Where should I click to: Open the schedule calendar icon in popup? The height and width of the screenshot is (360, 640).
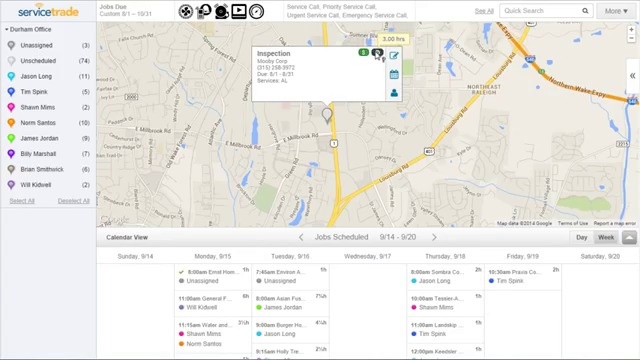(394, 74)
